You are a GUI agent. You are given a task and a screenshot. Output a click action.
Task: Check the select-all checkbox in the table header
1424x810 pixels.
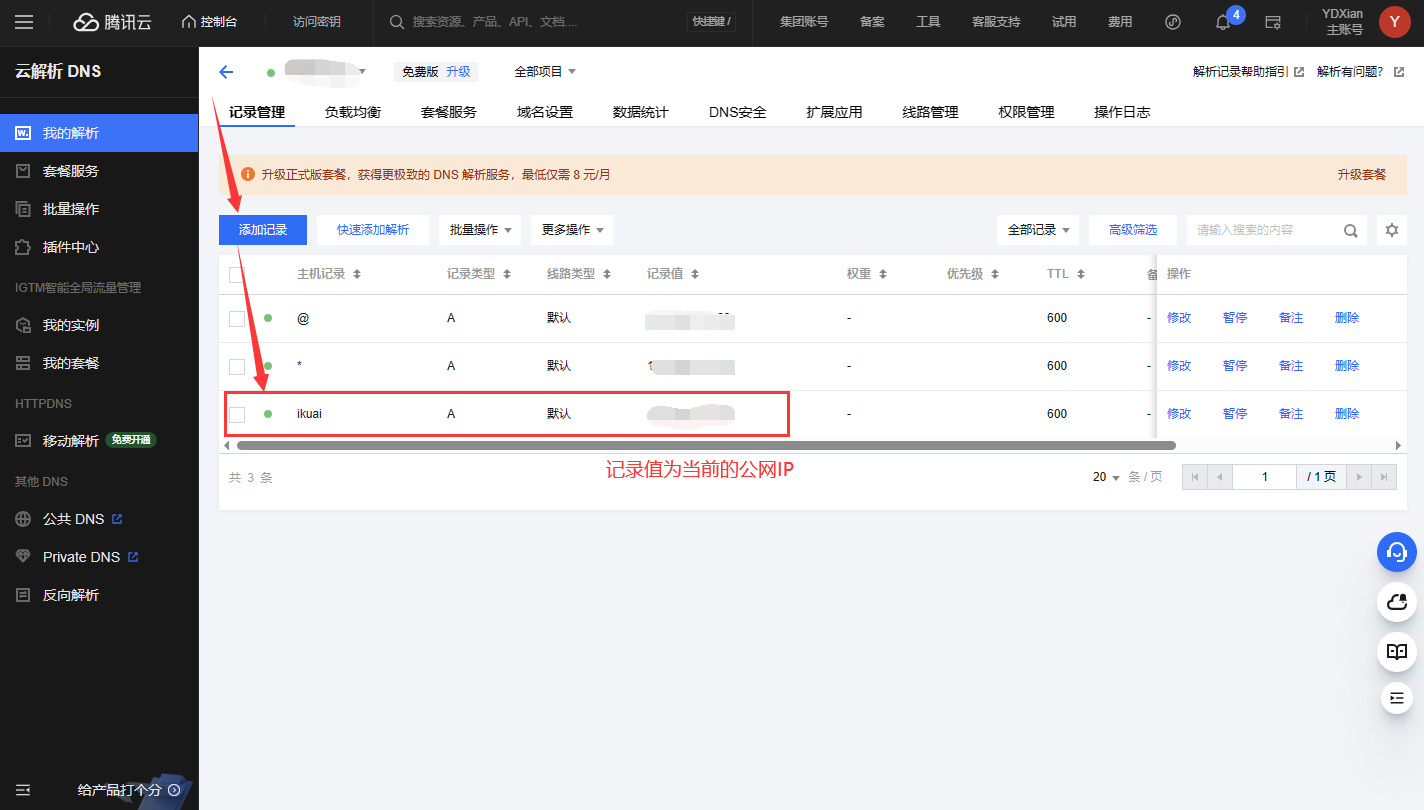(x=237, y=273)
